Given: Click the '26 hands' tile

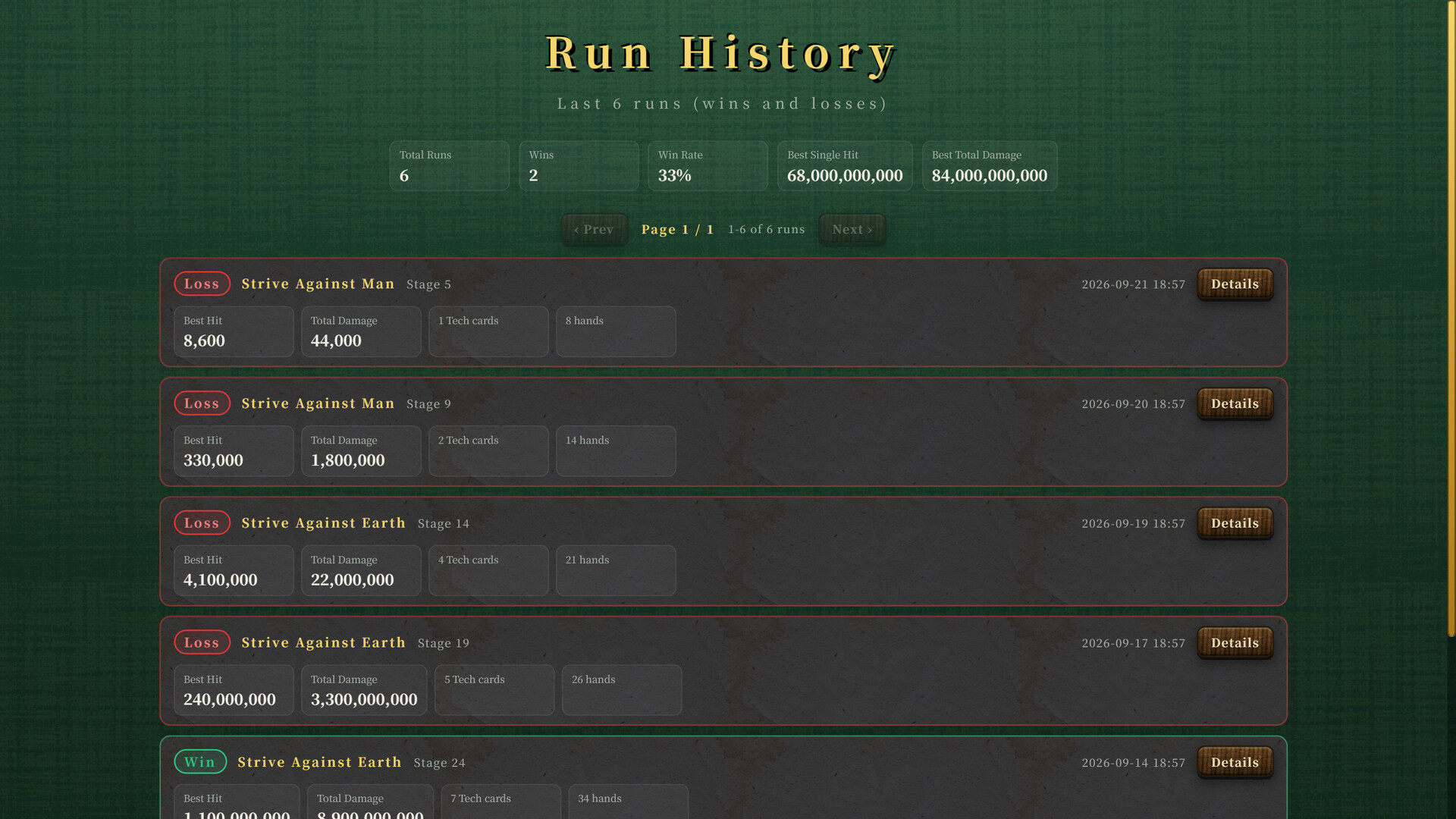Looking at the screenshot, I should pos(622,690).
